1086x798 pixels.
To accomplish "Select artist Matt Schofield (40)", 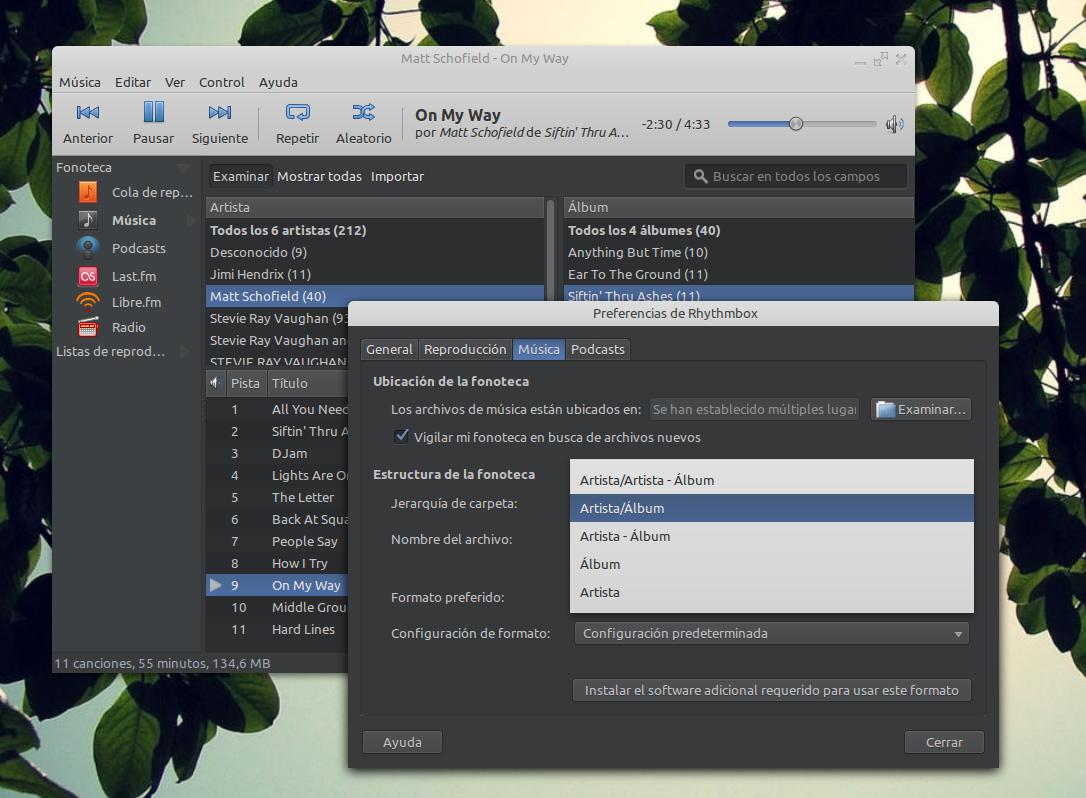I will pos(375,296).
